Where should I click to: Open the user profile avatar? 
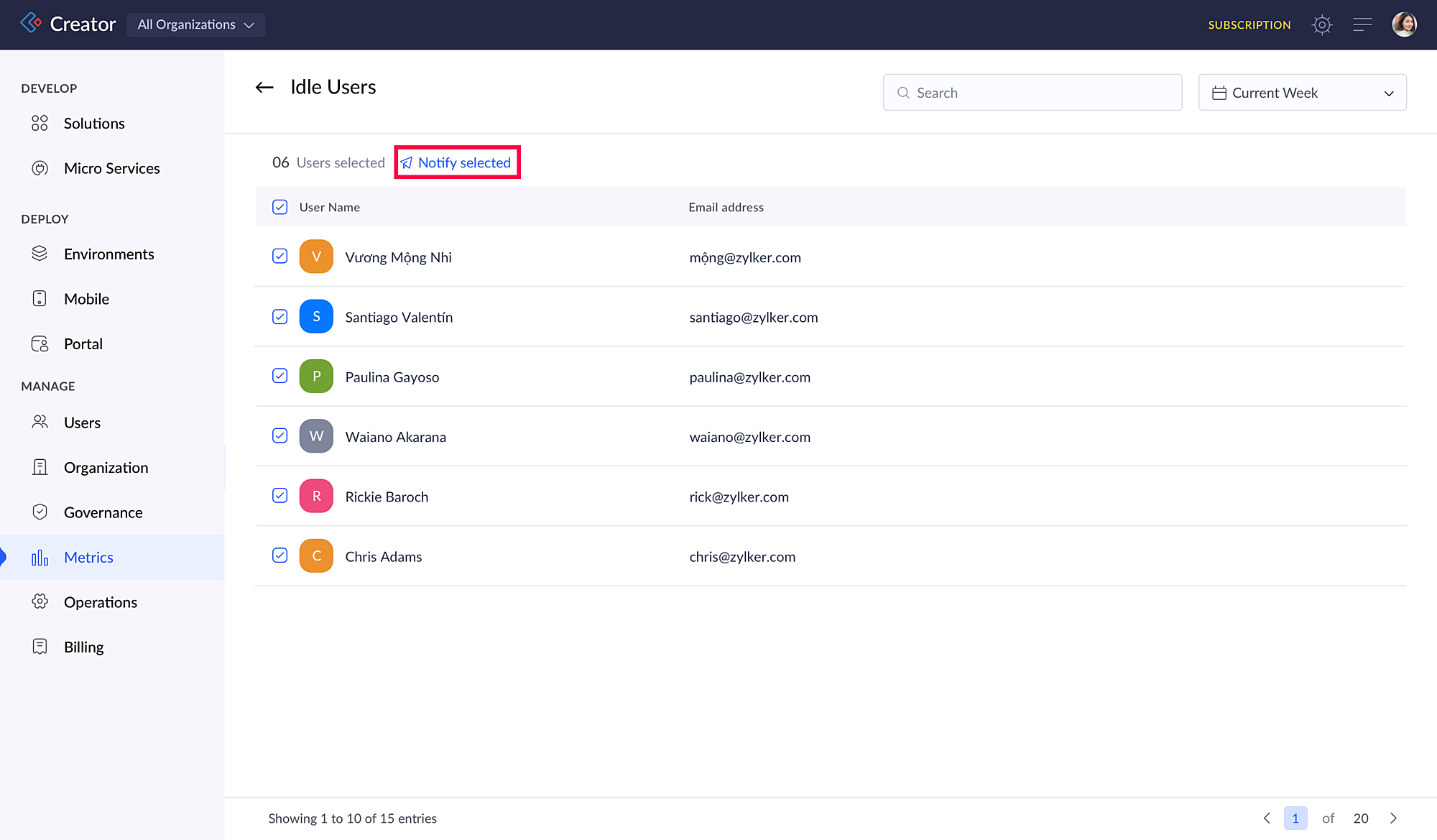pos(1404,24)
